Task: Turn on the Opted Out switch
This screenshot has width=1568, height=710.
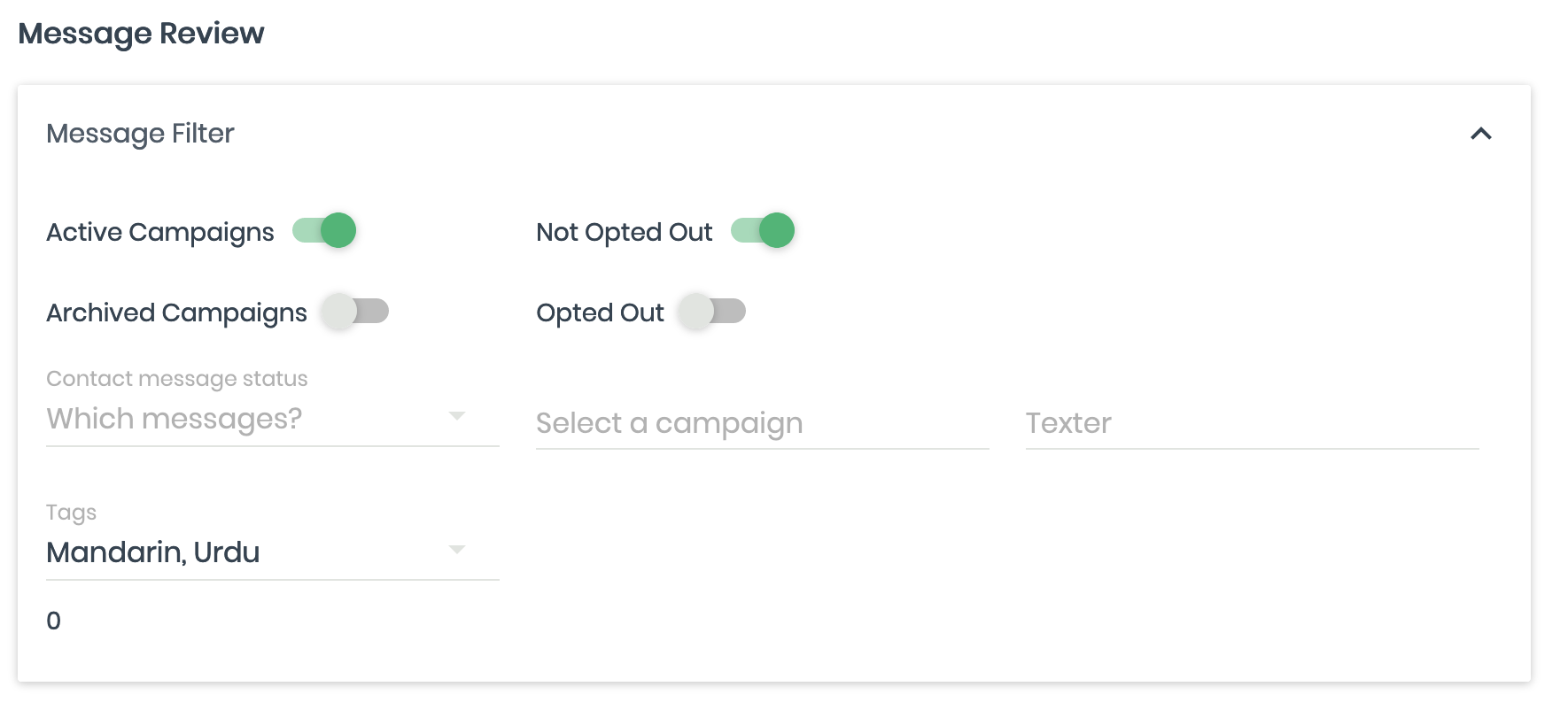Action: [x=712, y=312]
